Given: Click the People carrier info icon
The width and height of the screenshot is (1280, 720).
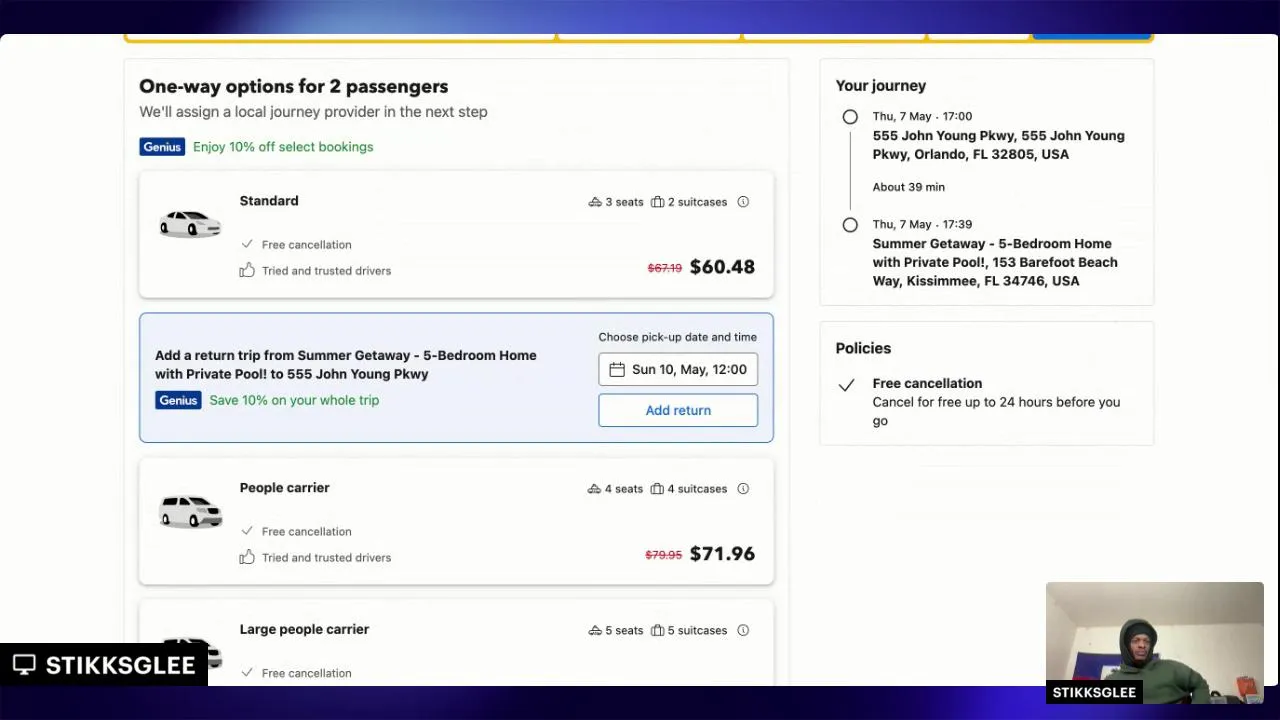Looking at the screenshot, I should pyautogui.click(x=743, y=489).
